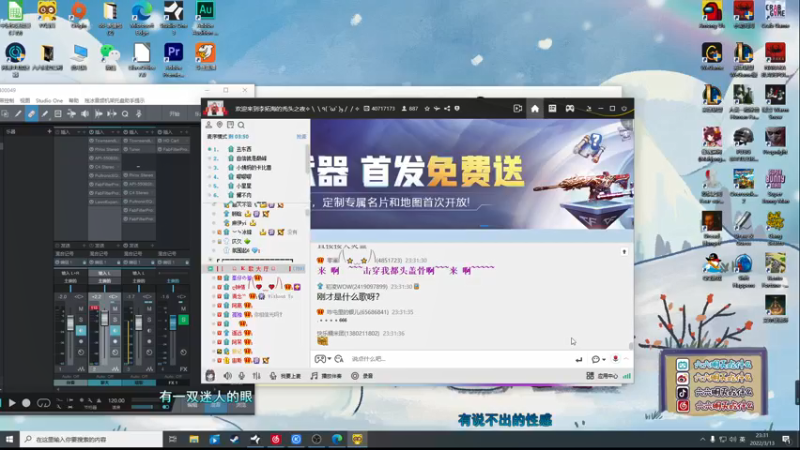Toggle loop mode in Studio One transport
Screen dimensions: 800x450
tap(44, 403)
